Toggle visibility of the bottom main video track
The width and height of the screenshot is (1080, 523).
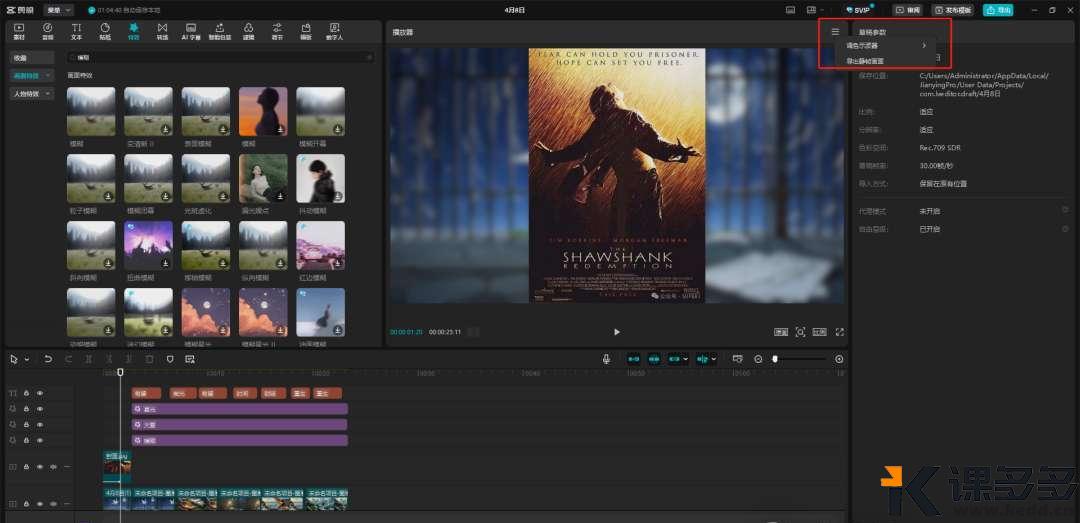40,504
